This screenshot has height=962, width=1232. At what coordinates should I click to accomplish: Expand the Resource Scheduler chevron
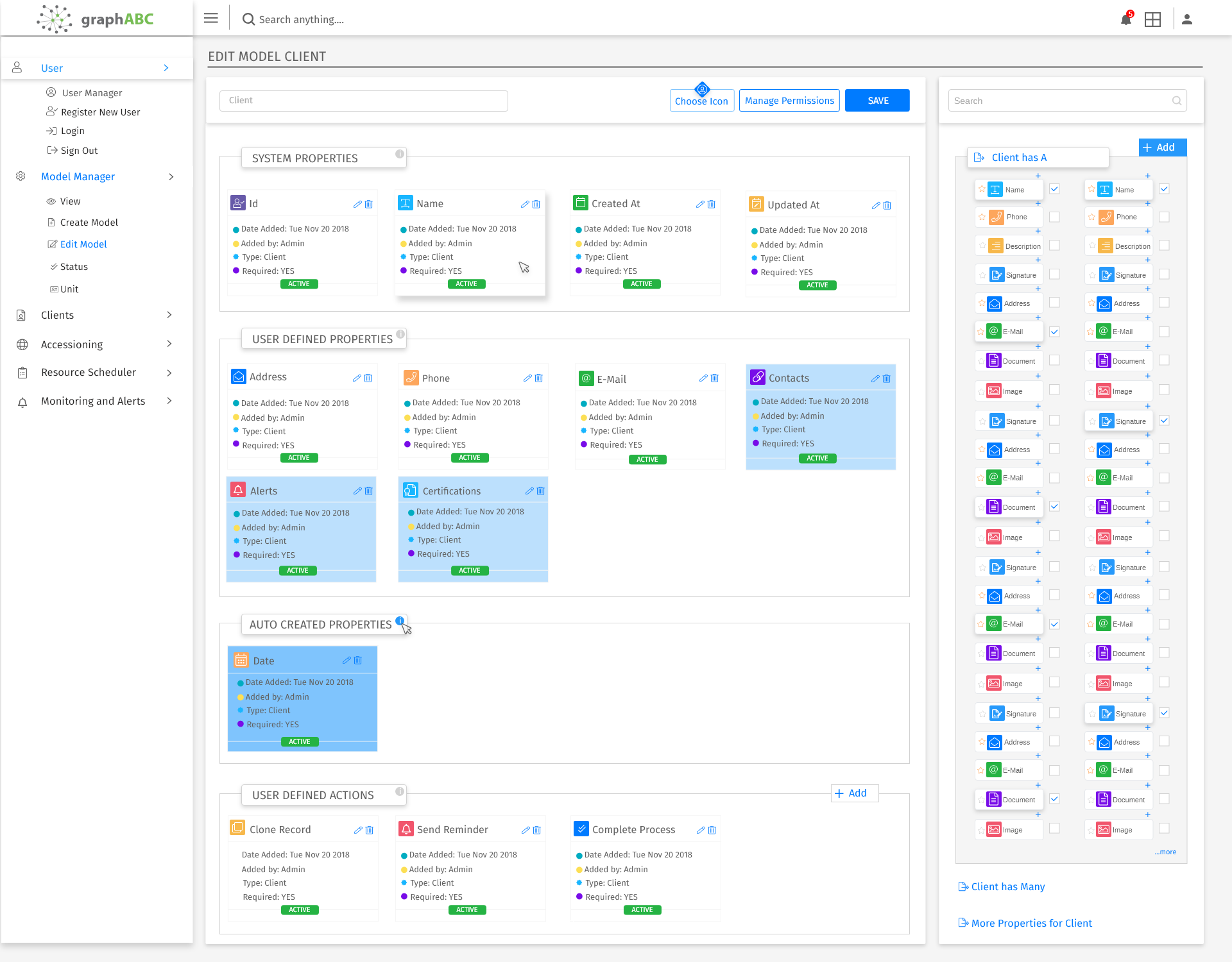pos(169,373)
